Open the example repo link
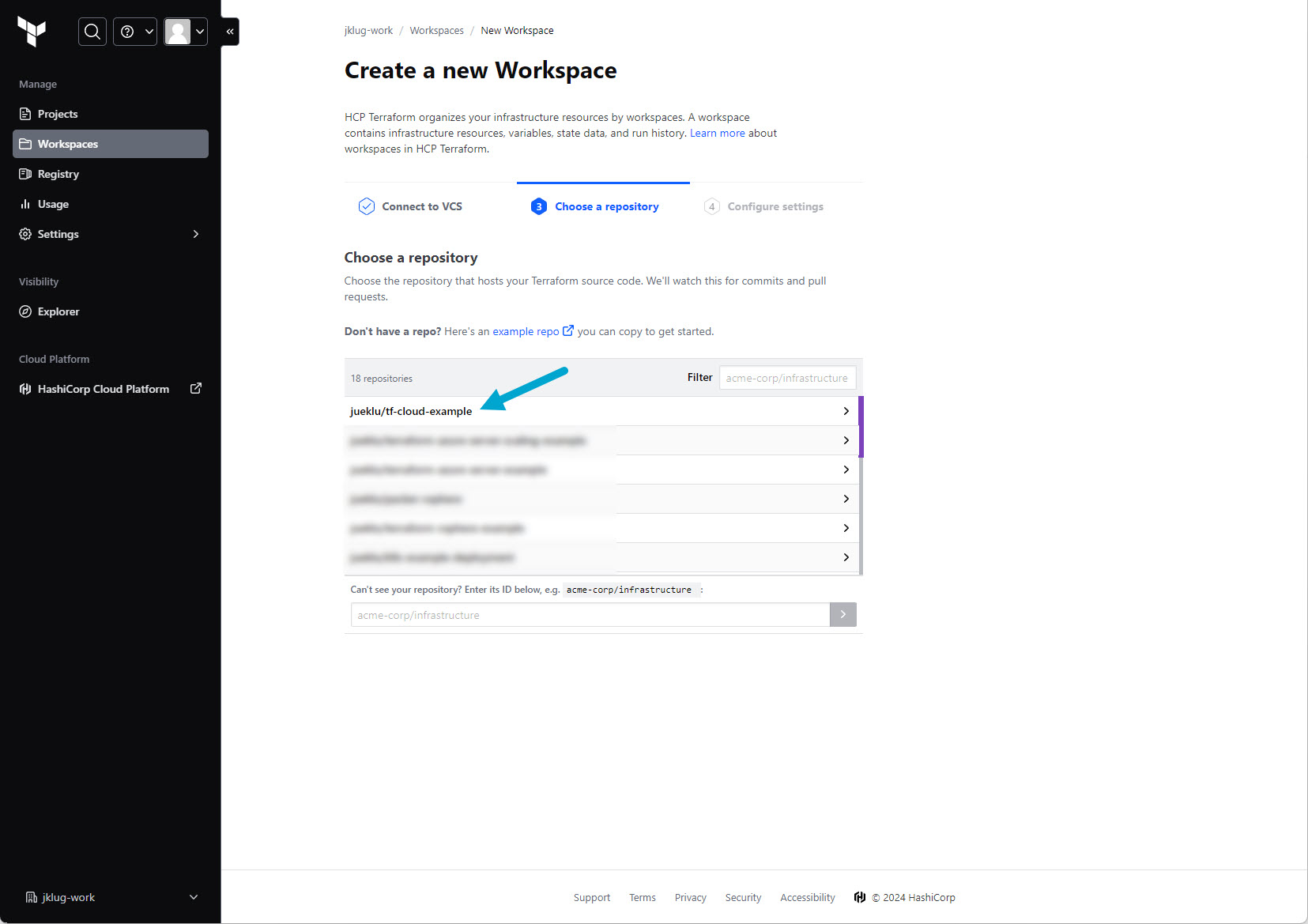The height and width of the screenshot is (924, 1308). pyautogui.click(x=526, y=331)
